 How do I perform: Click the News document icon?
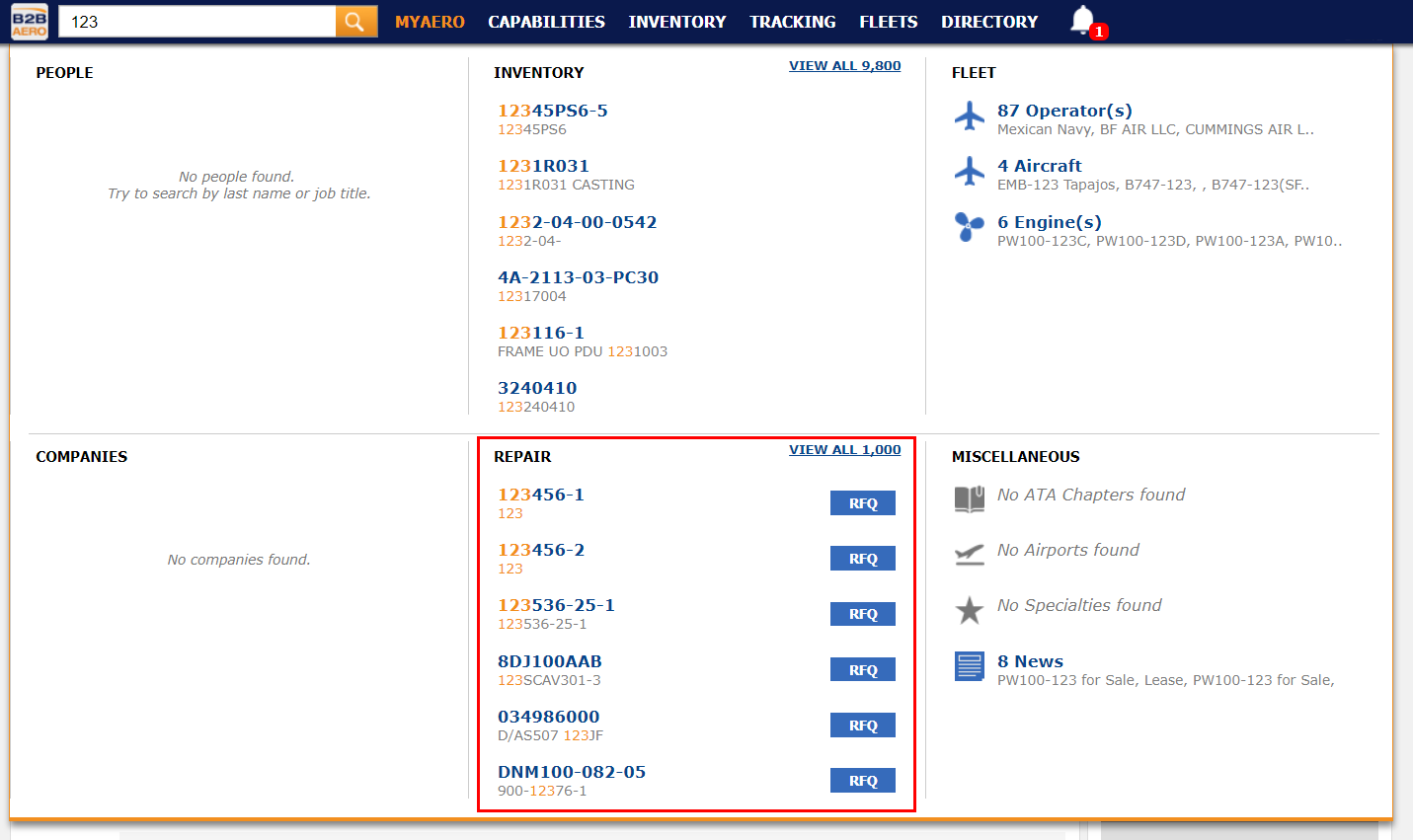pyautogui.click(x=970, y=666)
